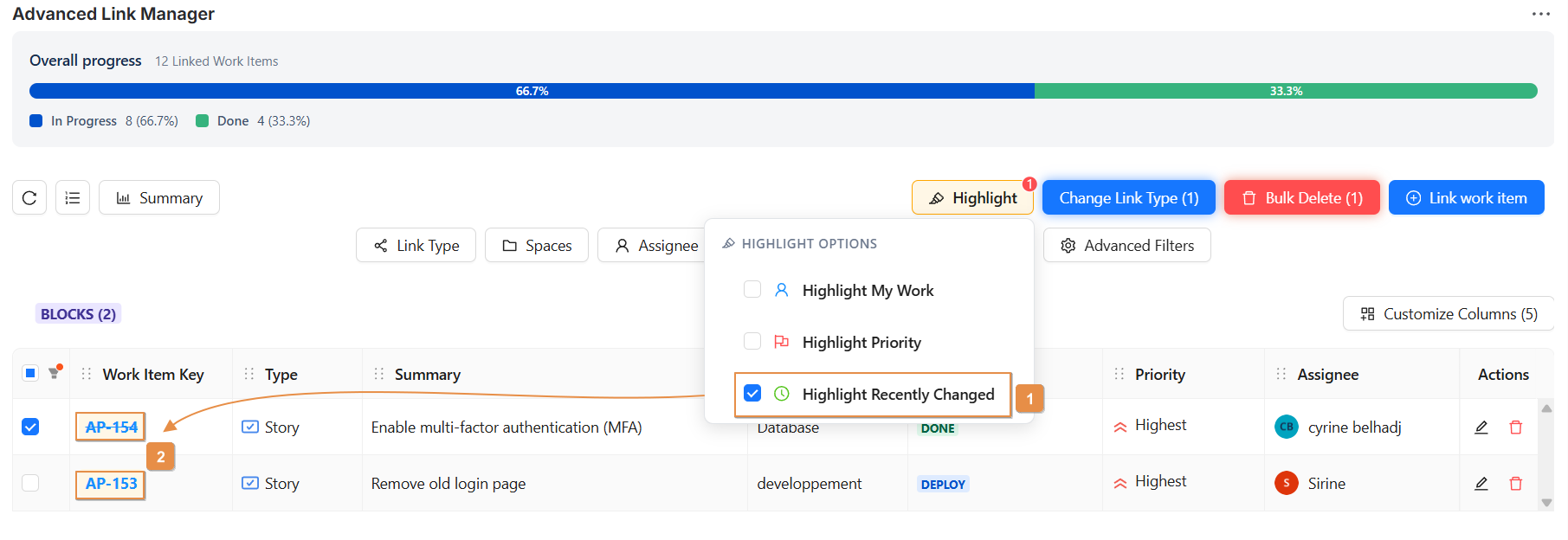Open the three-dot more options menu
Screen dimensions: 1568x540
pos(1540,14)
